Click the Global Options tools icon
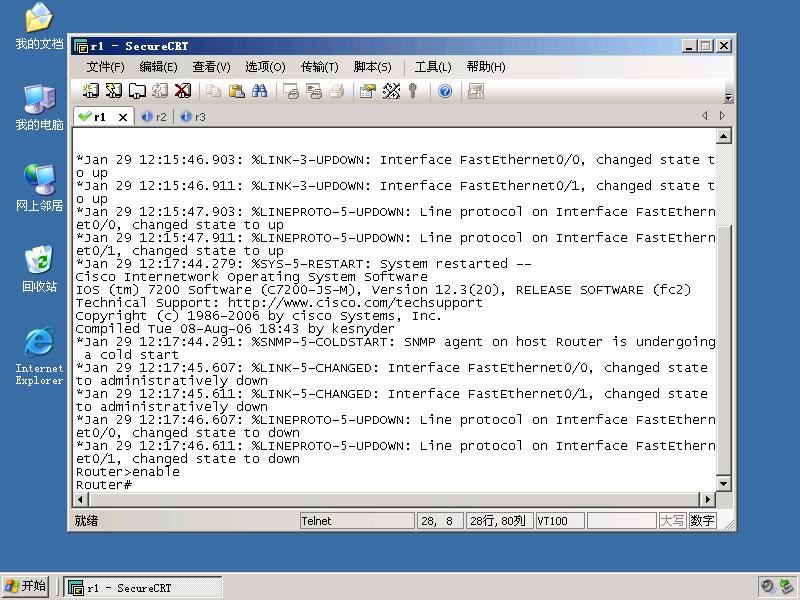 391,91
